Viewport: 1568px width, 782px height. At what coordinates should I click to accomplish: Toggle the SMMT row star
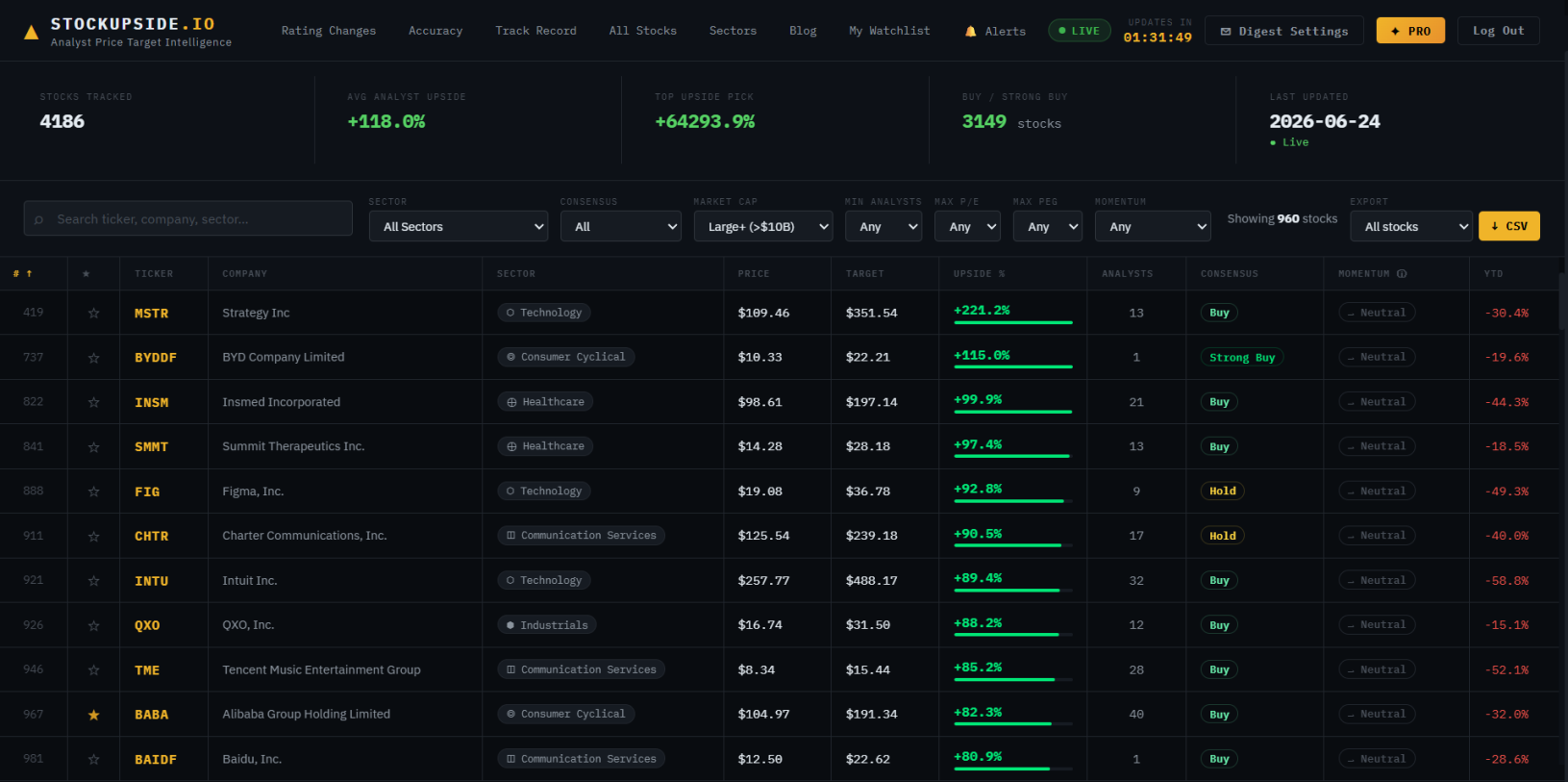coord(93,446)
